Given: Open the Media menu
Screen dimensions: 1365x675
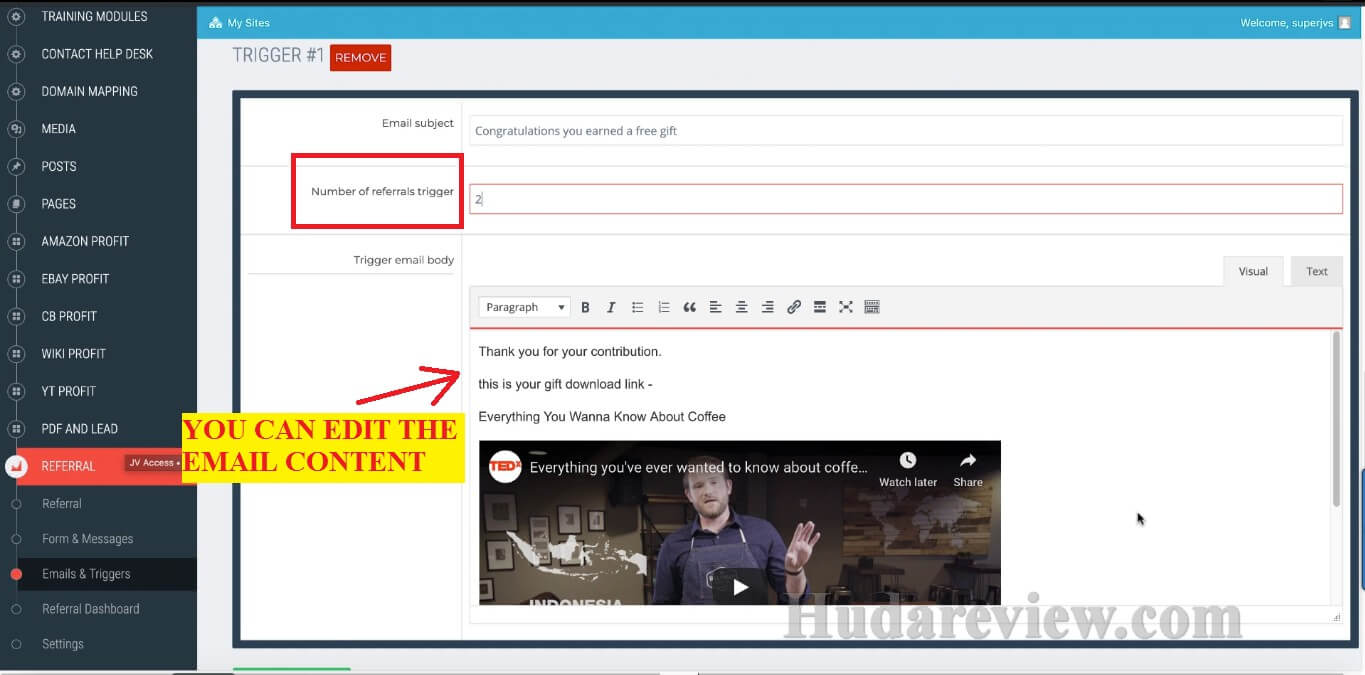Looking at the screenshot, I should click(x=59, y=129).
